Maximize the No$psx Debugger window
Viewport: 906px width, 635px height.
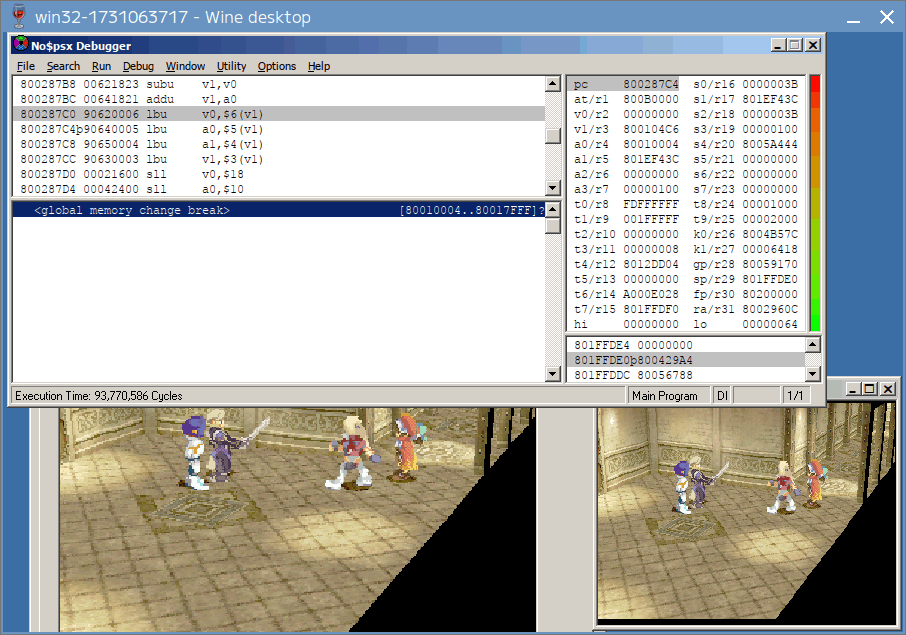(795, 45)
